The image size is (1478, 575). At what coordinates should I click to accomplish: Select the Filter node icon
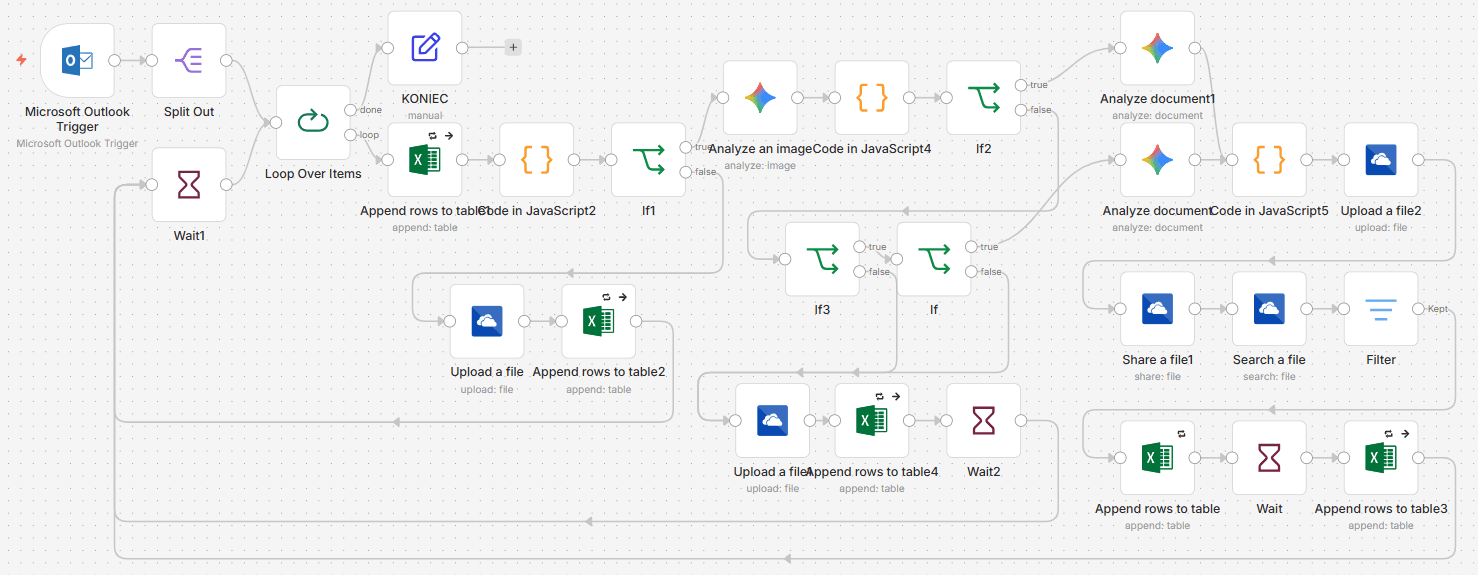point(1381,309)
